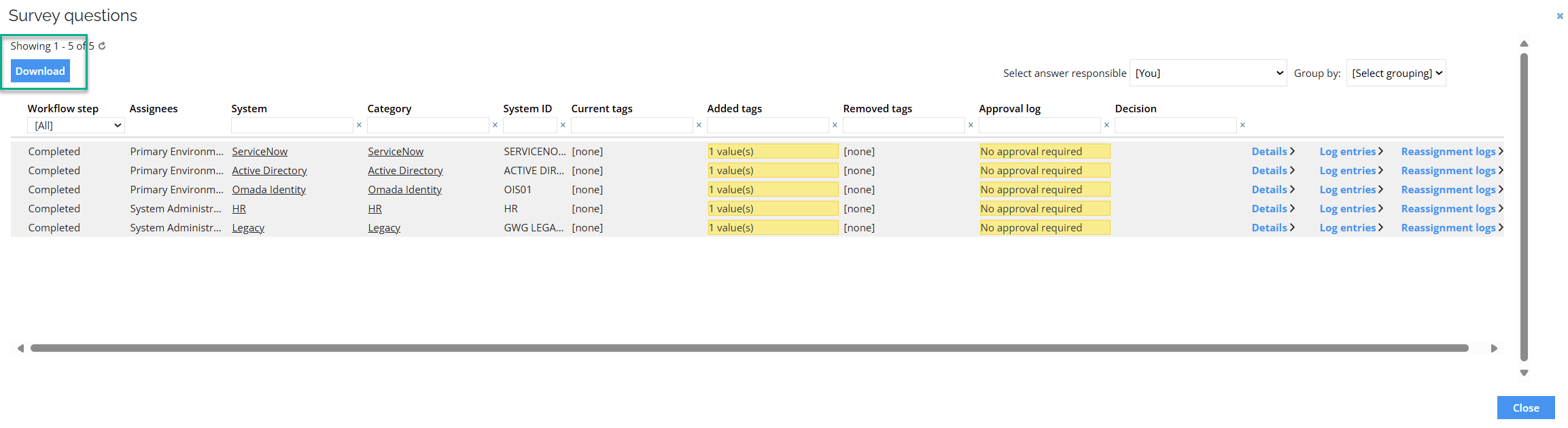Open Reassignment logs for ServiceNow row
Image resolution: width=1568 pixels, height=428 pixels.
(x=1452, y=151)
